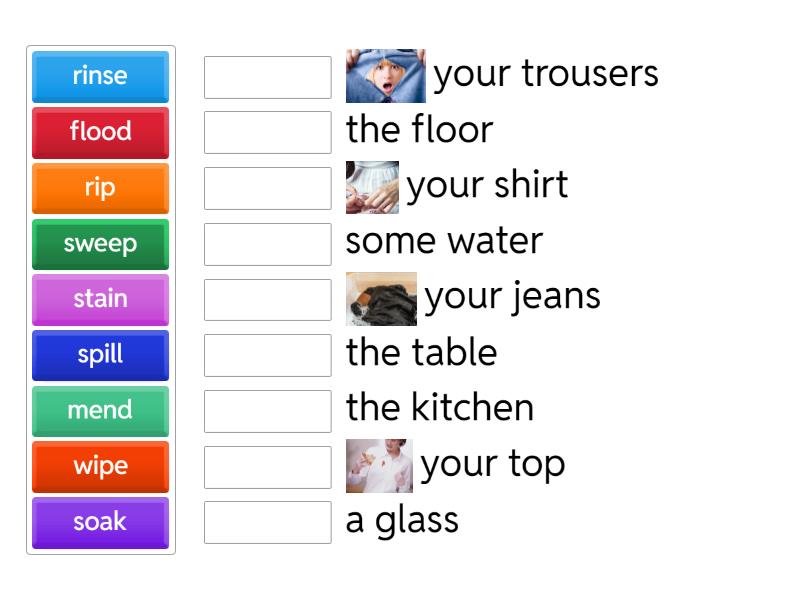
Task: Click the dark blue 'spill' tile
Action: 100,355
